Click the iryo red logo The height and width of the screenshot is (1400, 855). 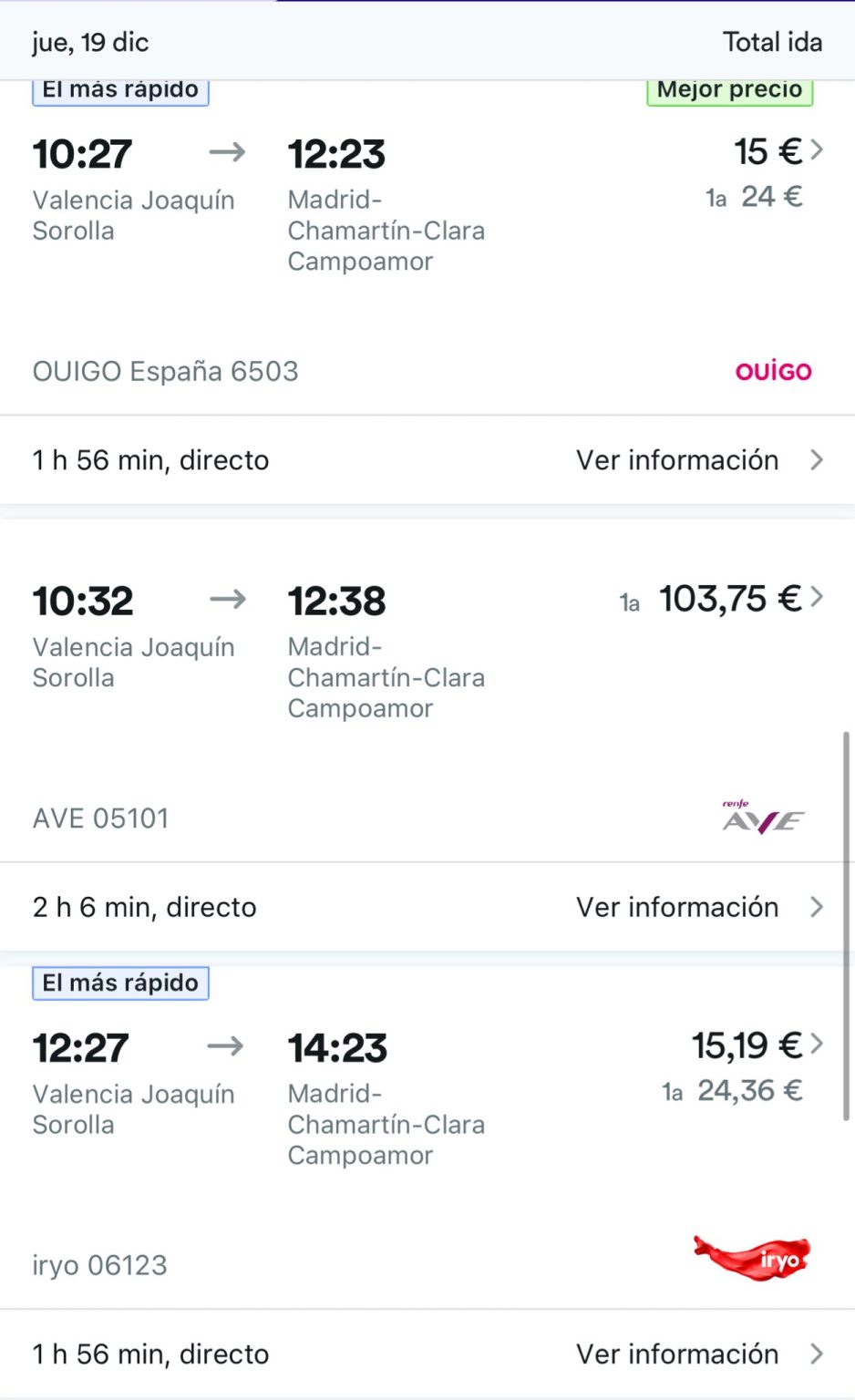tap(752, 1259)
